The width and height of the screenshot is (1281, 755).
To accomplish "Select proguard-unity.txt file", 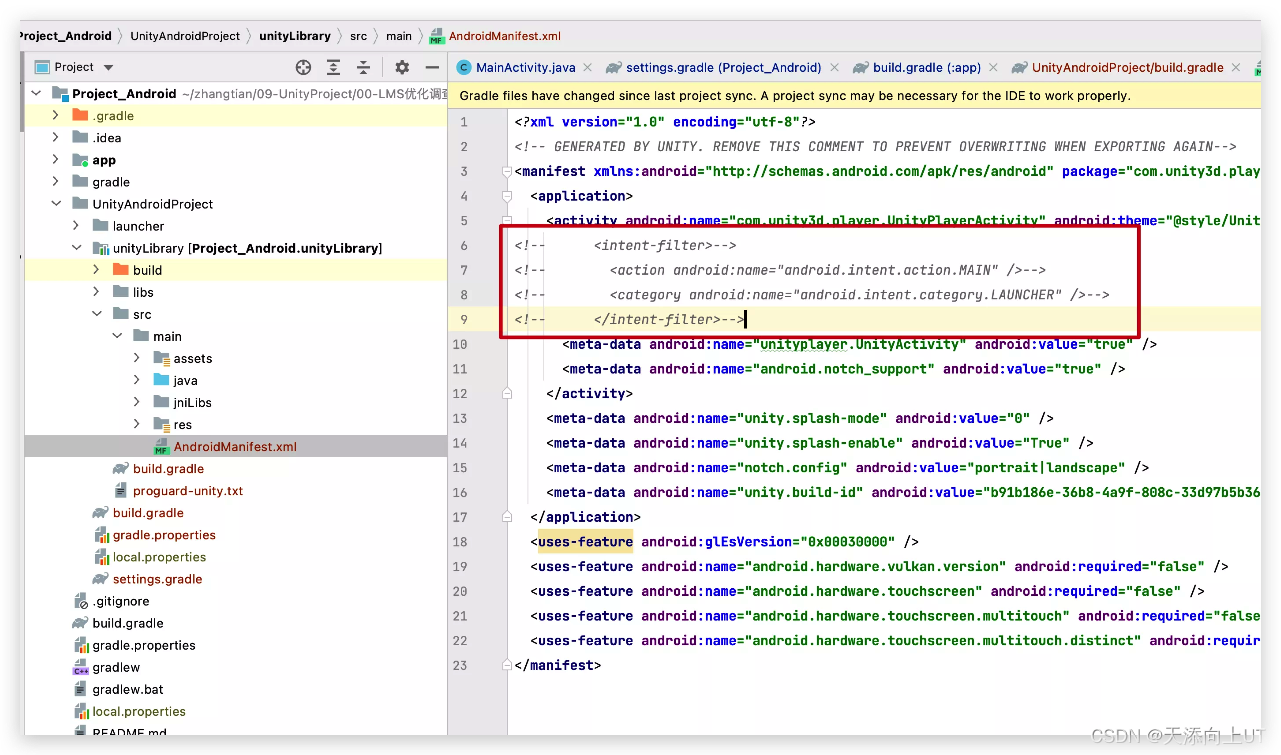I will pos(188,491).
